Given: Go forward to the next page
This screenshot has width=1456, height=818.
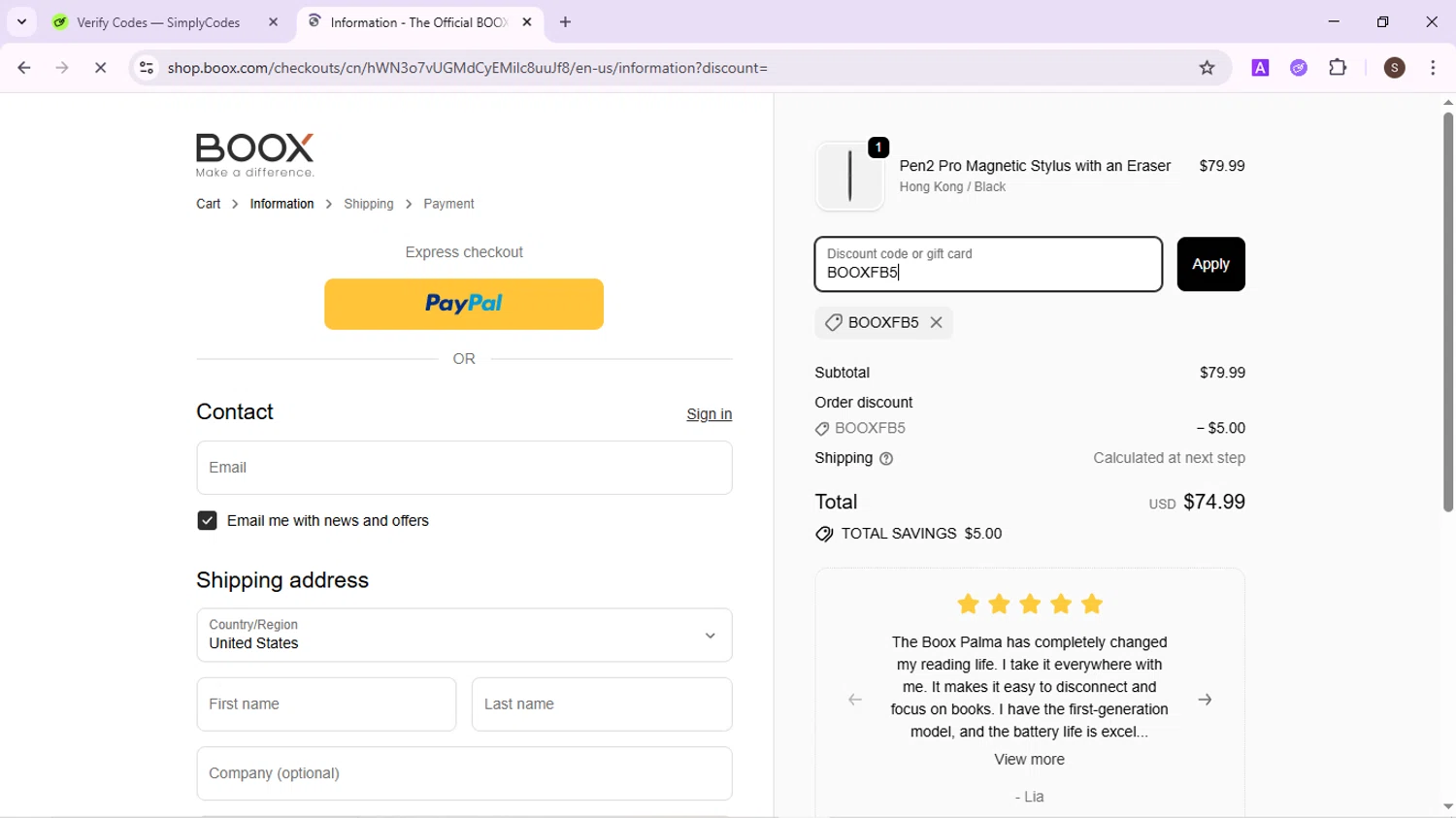Looking at the screenshot, I should point(62,68).
